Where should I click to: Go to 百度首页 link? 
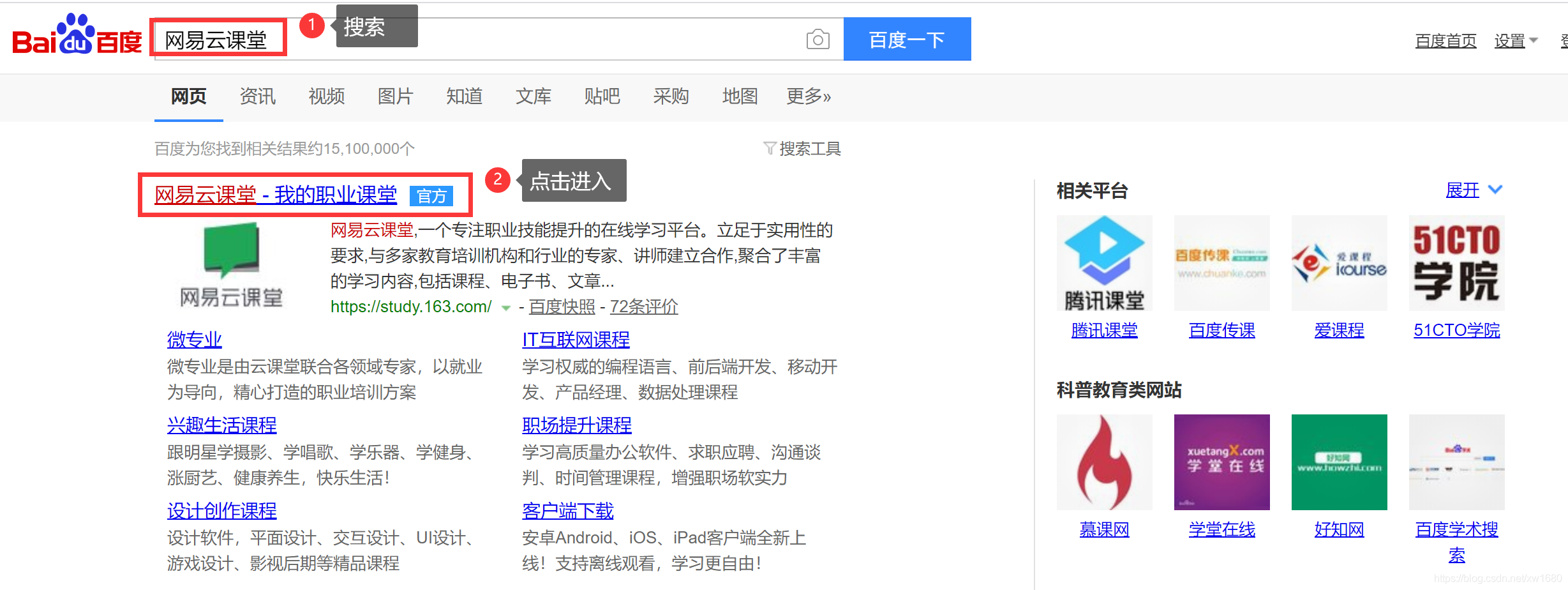tap(1445, 41)
